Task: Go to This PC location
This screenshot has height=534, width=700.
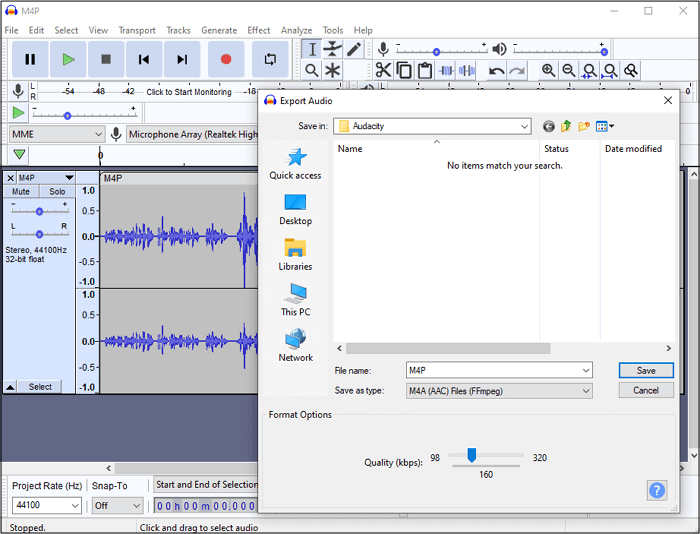Action: (295, 300)
